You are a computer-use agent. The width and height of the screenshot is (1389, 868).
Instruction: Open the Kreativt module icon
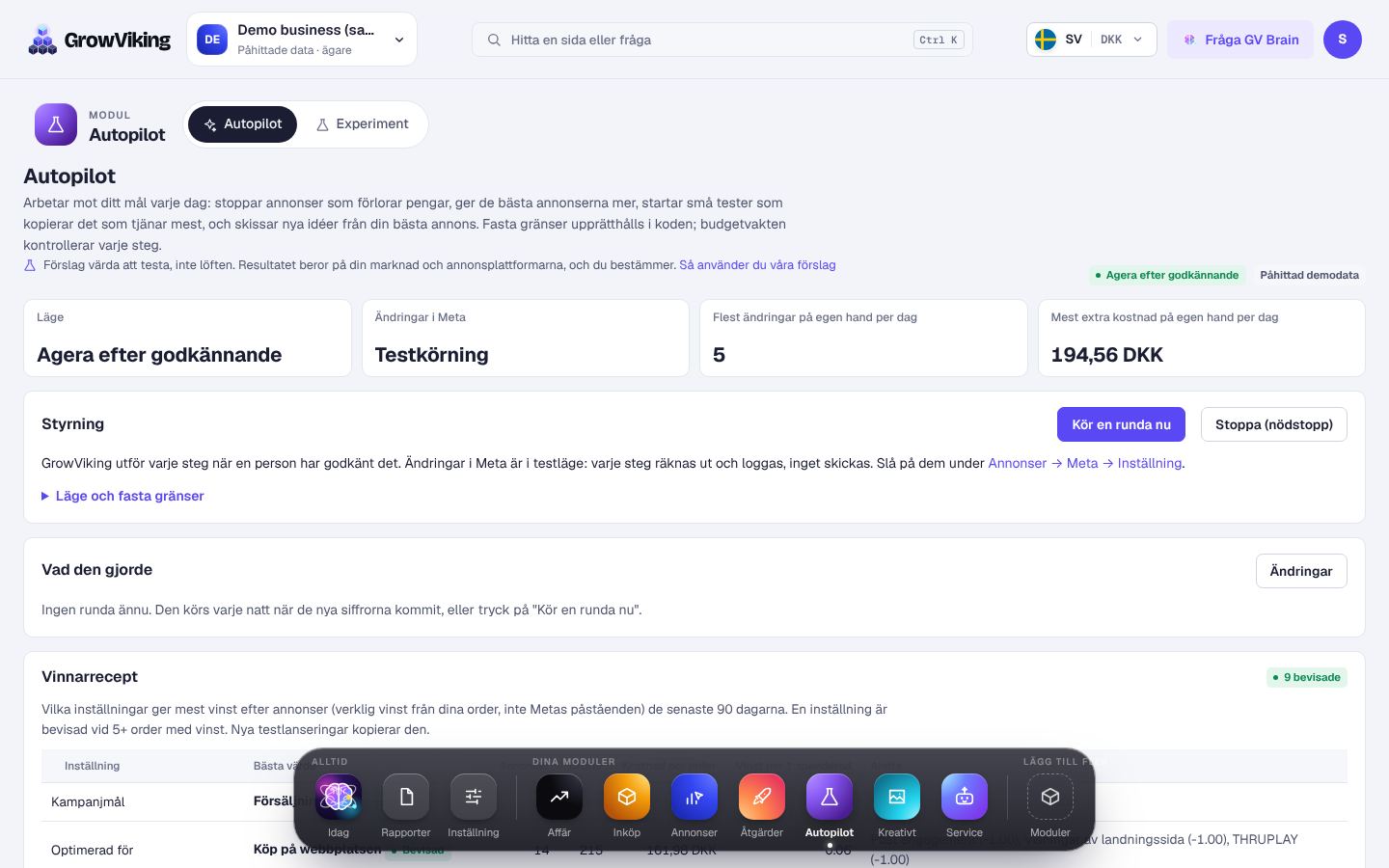[x=897, y=797]
